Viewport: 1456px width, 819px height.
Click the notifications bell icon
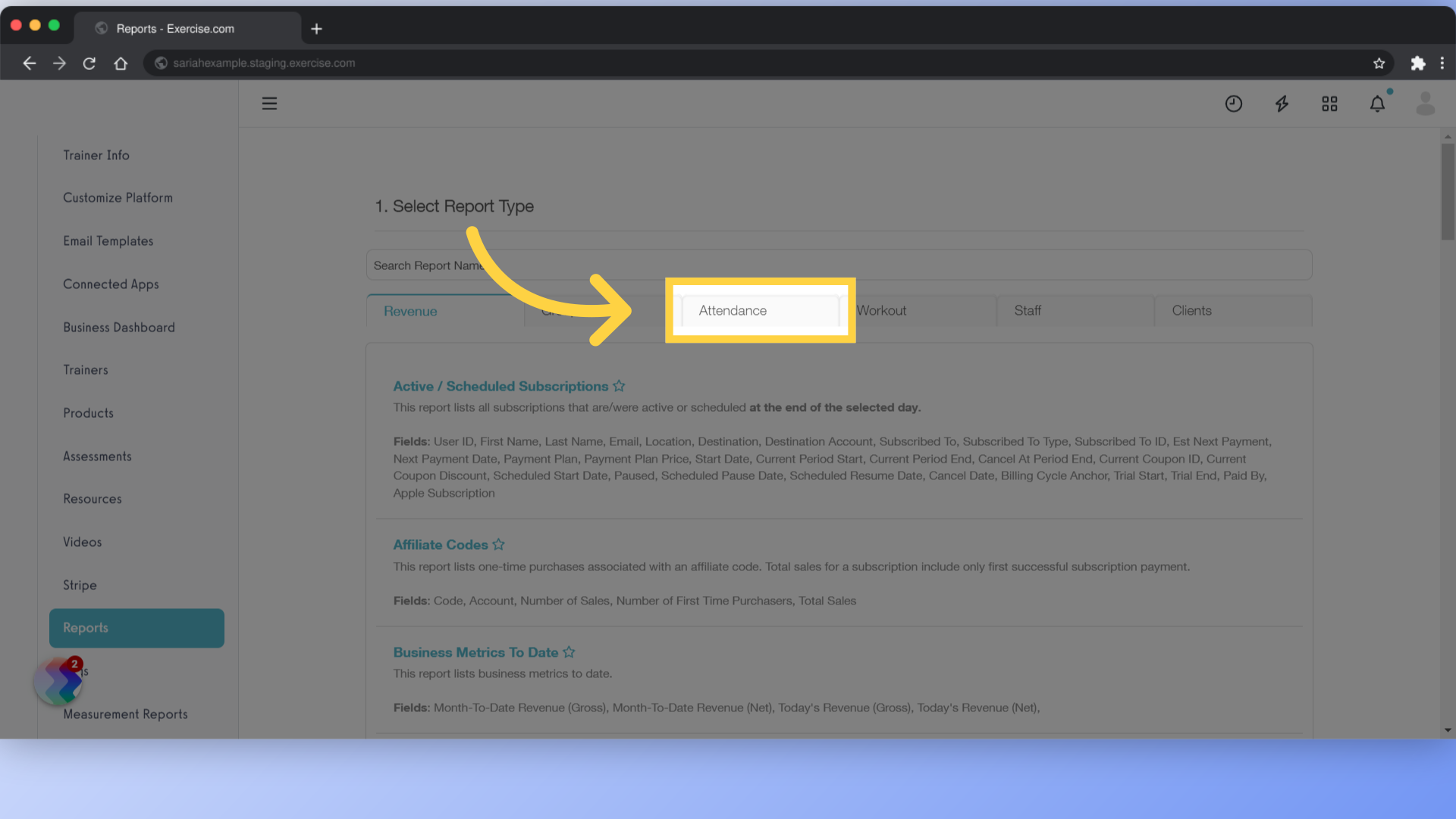click(x=1378, y=104)
